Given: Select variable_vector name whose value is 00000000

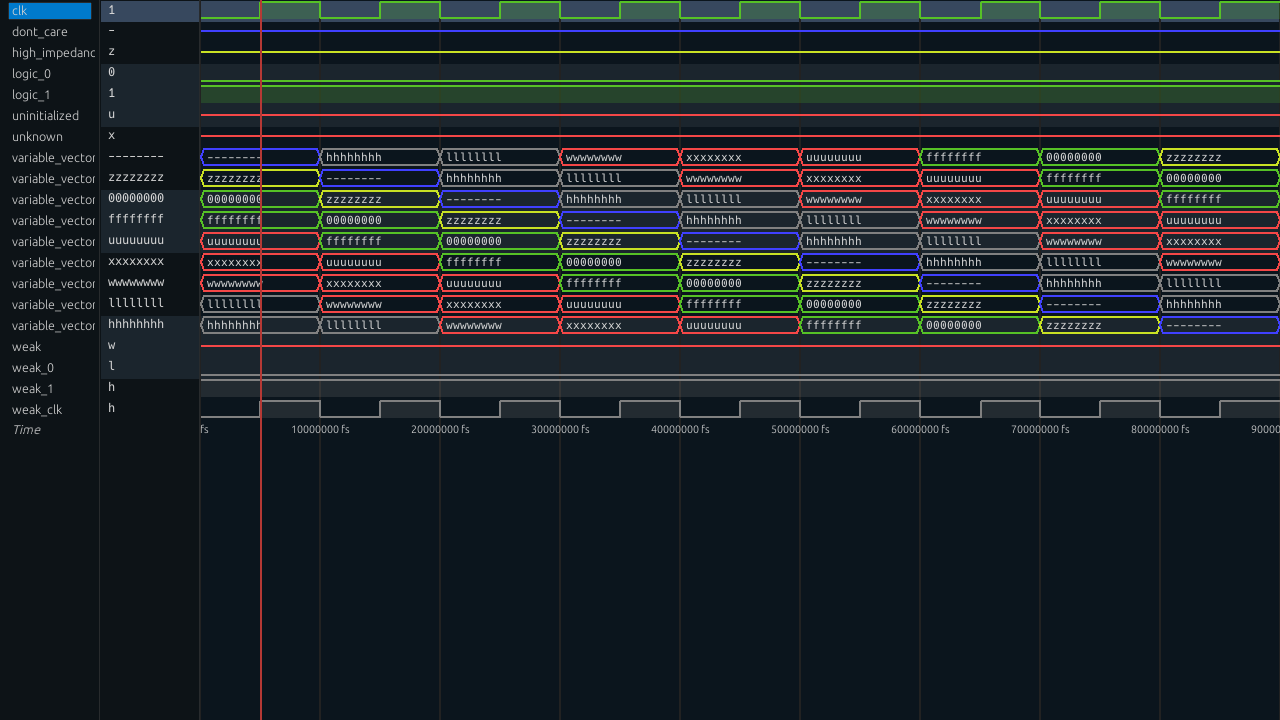Looking at the screenshot, I should (53, 199).
